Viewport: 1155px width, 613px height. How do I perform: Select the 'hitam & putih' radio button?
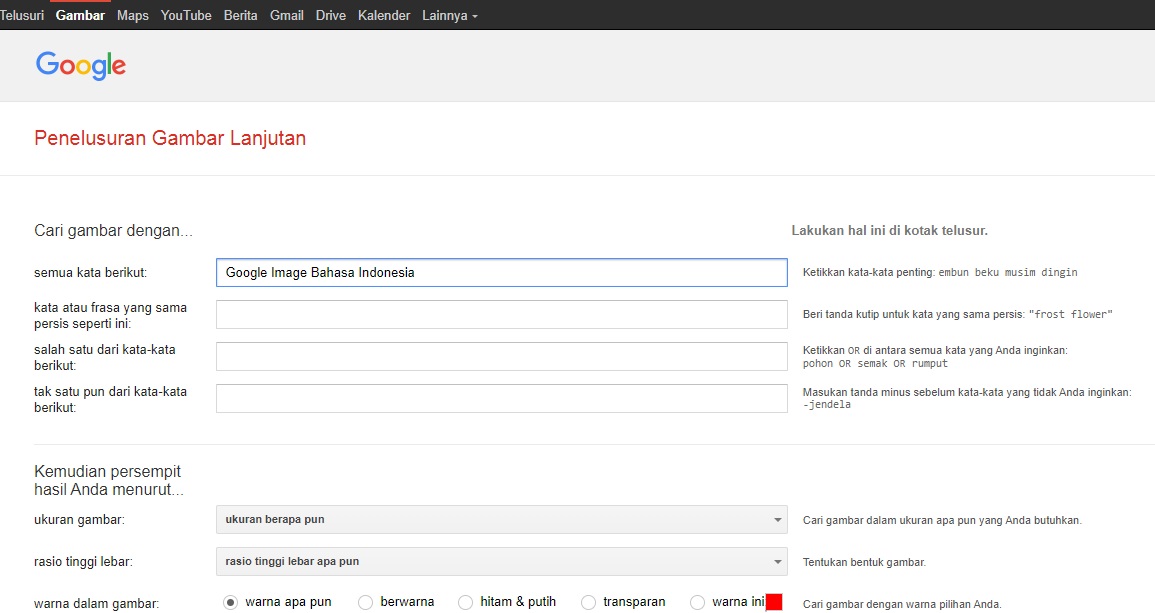[x=466, y=603]
